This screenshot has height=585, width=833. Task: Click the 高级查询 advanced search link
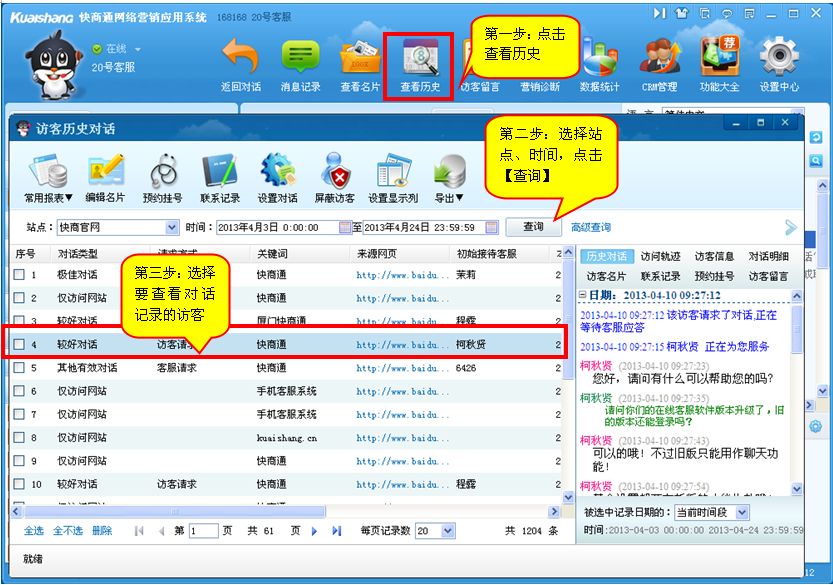tap(591, 228)
